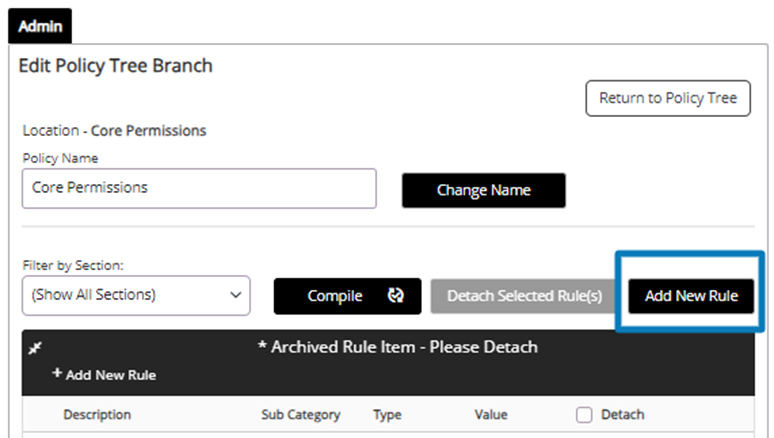Viewport: 774px width, 438px height.
Task: Select the Type column header
Action: click(387, 414)
